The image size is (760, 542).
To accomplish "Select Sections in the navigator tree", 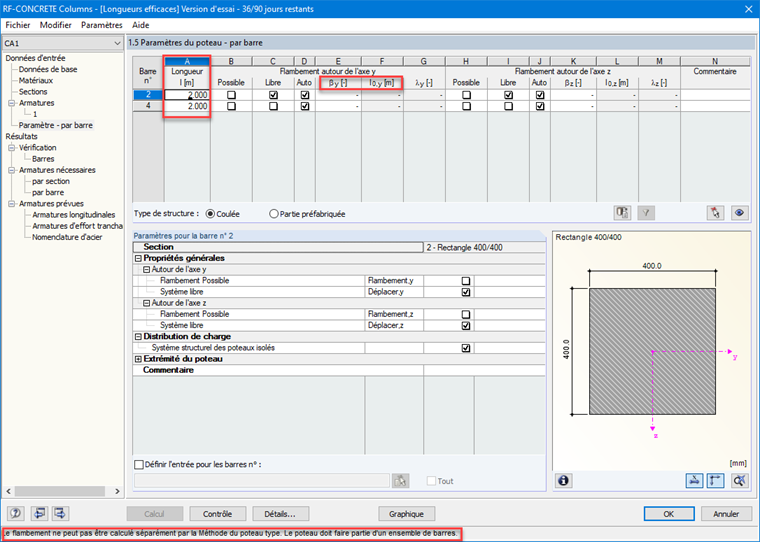I will click(33, 92).
